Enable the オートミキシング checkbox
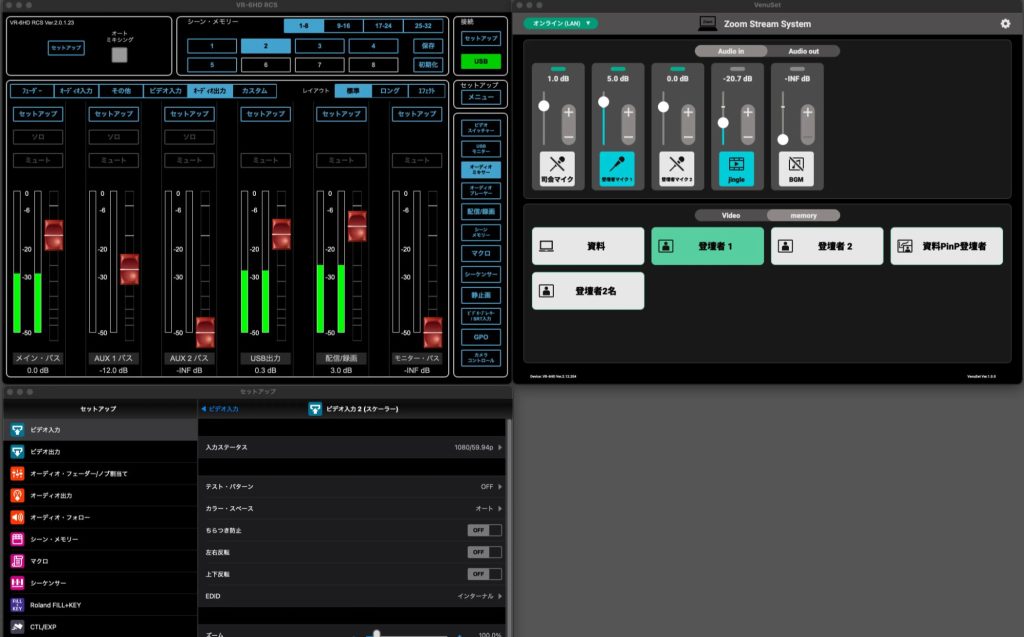This screenshot has height=637, width=1024. tap(119, 55)
